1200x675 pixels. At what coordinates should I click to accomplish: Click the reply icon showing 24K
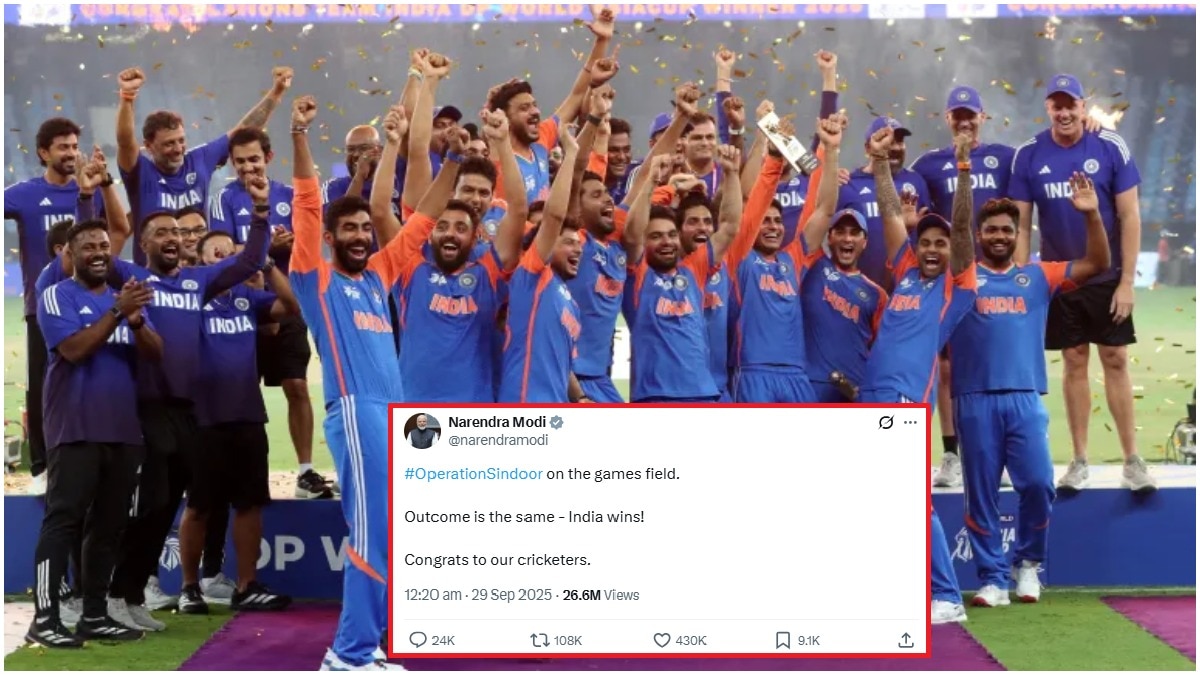[x=417, y=640]
